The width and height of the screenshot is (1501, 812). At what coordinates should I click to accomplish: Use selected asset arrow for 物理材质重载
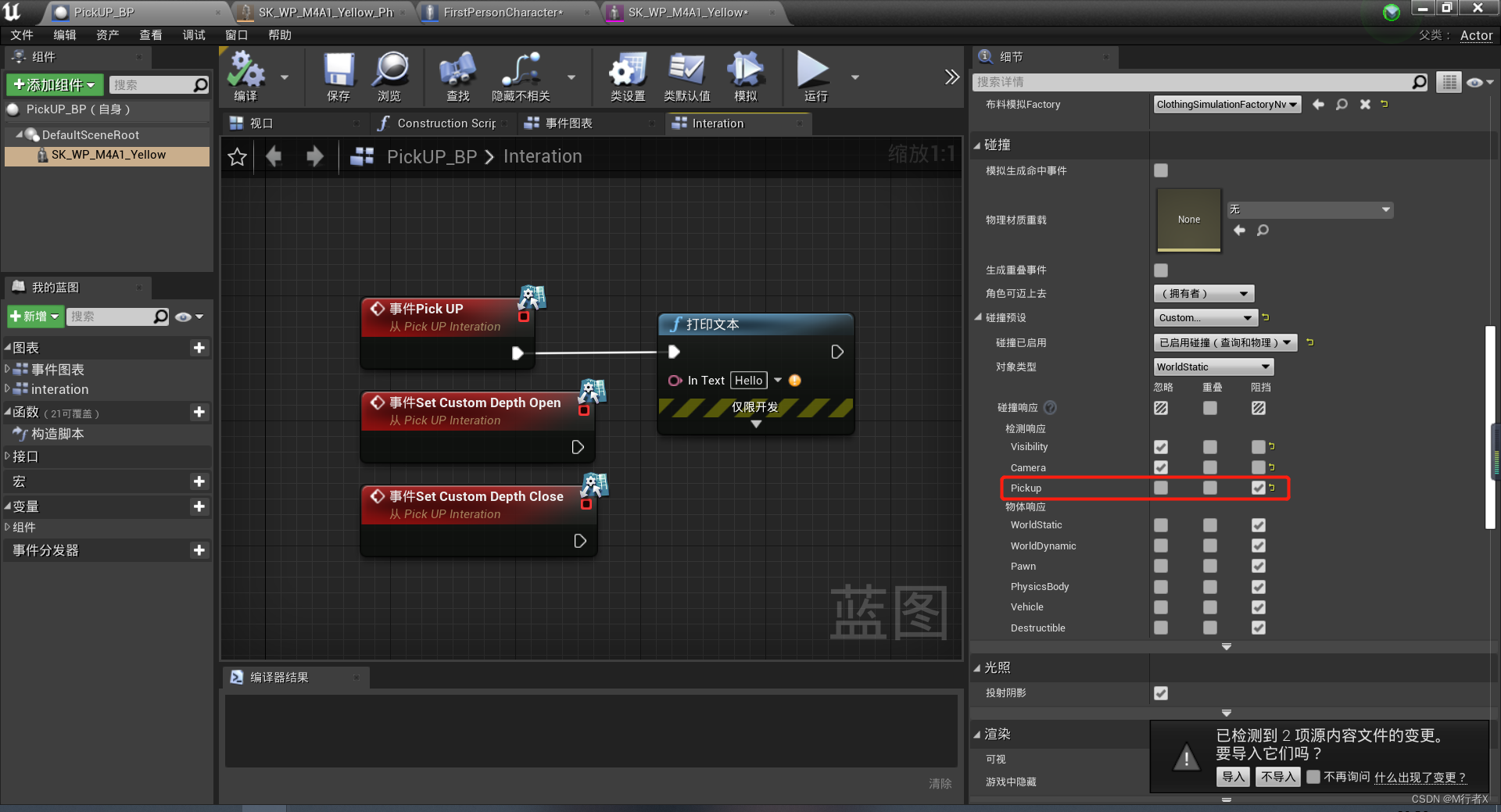1239,230
